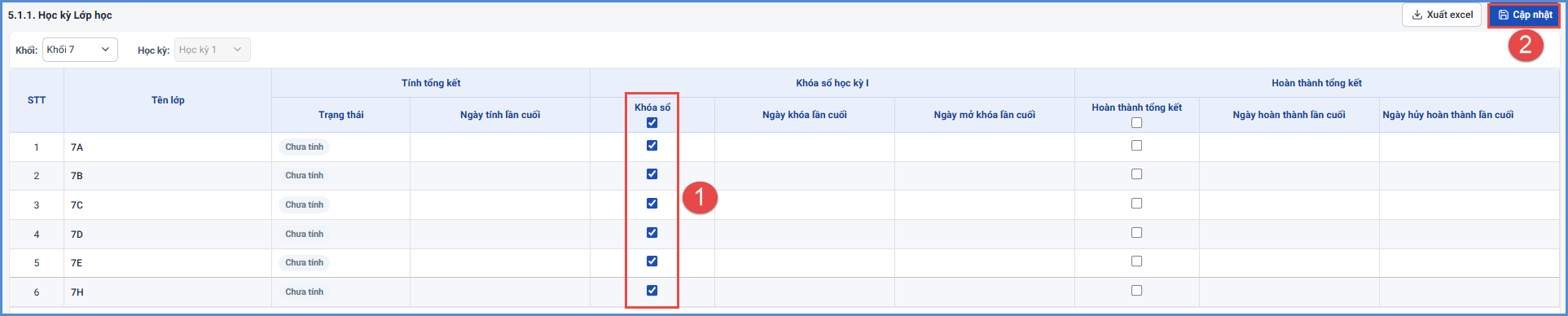Select class name cell 7D
This screenshot has height=316, width=1568.
(168, 235)
